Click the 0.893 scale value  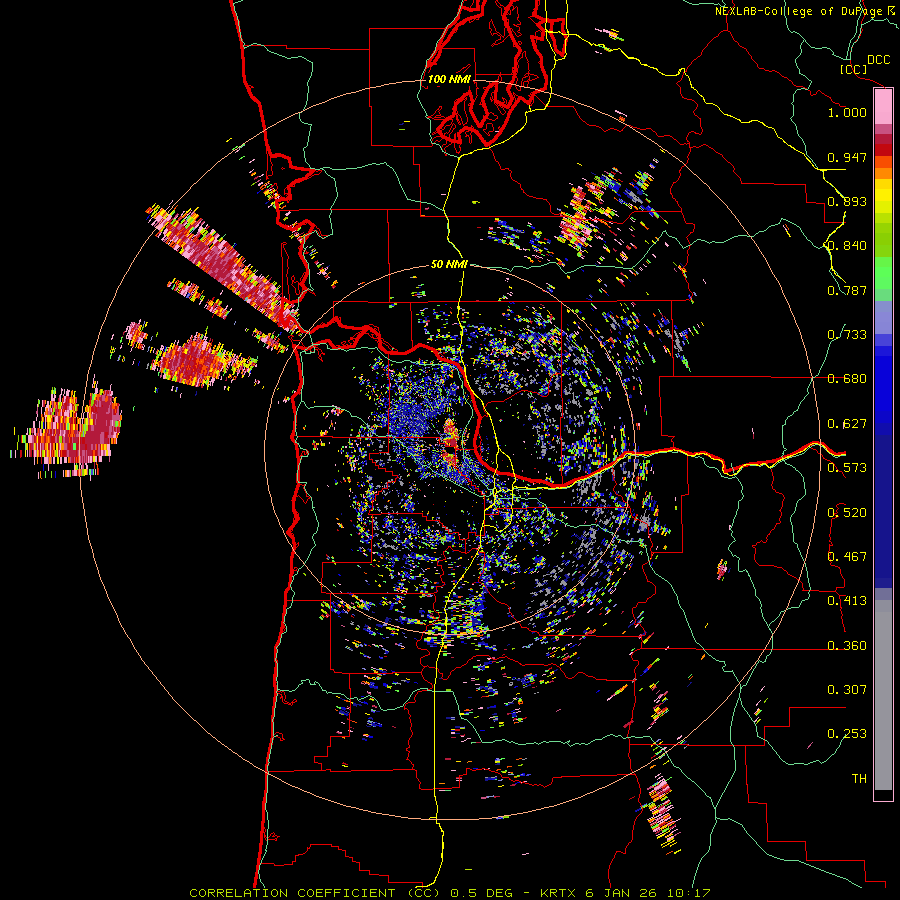pyautogui.click(x=847, y=201)
